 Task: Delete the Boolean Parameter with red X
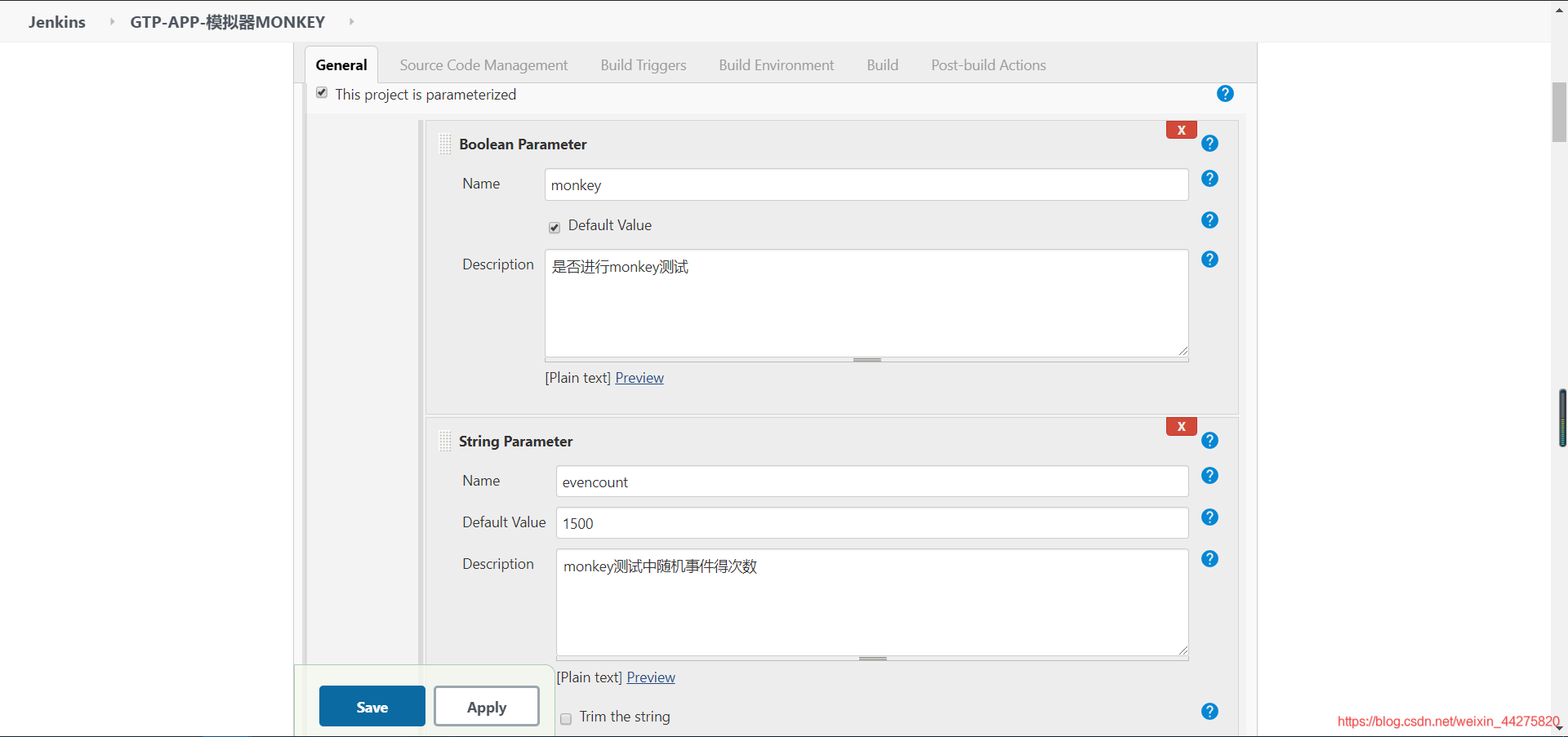click(1181, 130)
